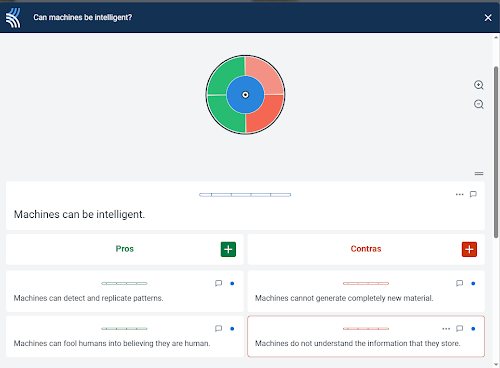The width and height of the screenshot is (500, 368).
Task: Click the Kialo logo icon in header
Action: 13,18
